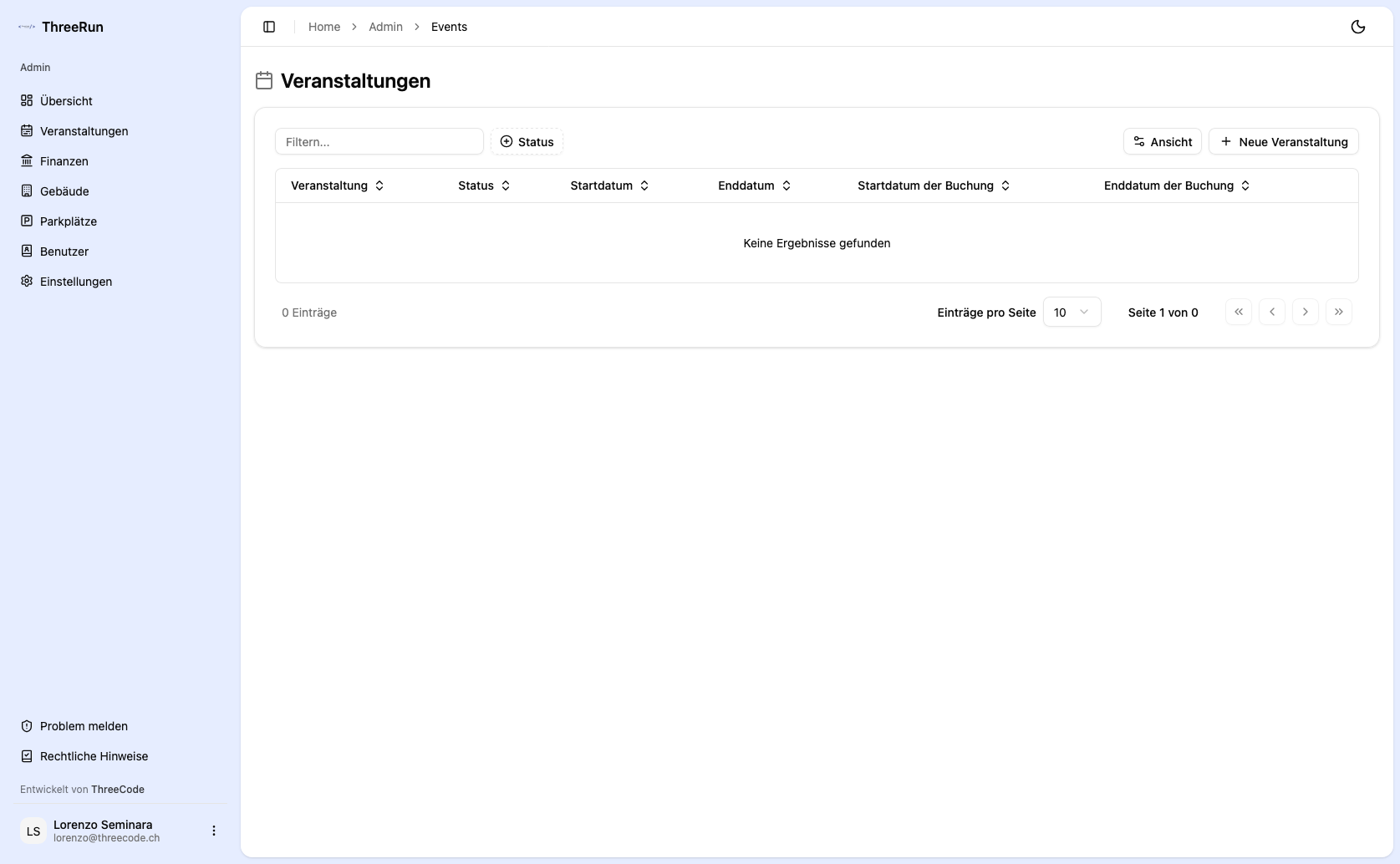Click calendar icon beside Veranstaltungen heading

click(x=264, y=80)
